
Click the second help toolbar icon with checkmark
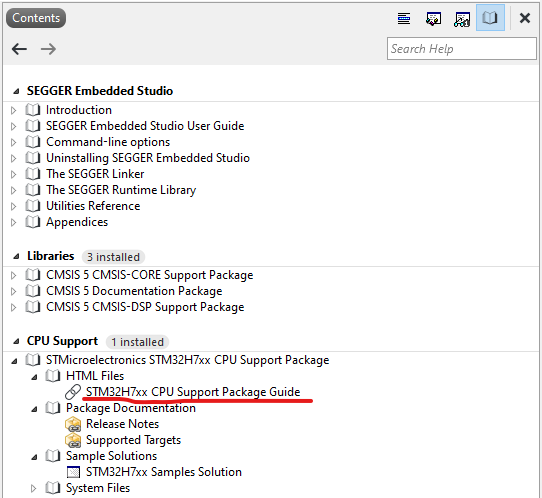433,18
